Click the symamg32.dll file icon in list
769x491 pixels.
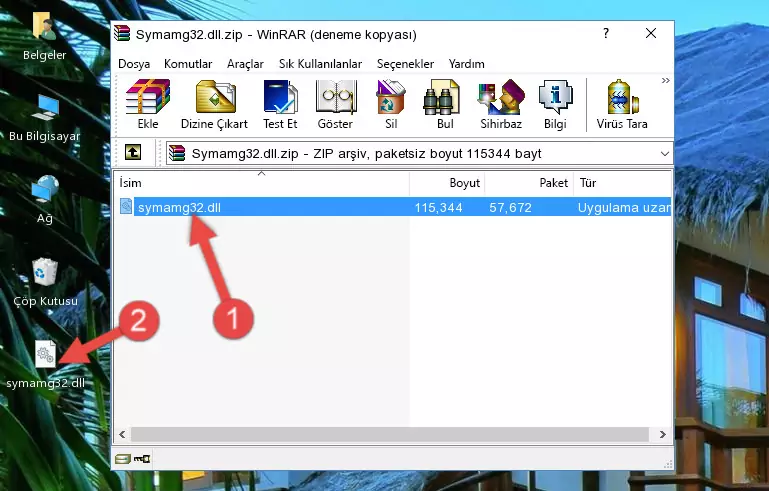[x=126, y=207]
